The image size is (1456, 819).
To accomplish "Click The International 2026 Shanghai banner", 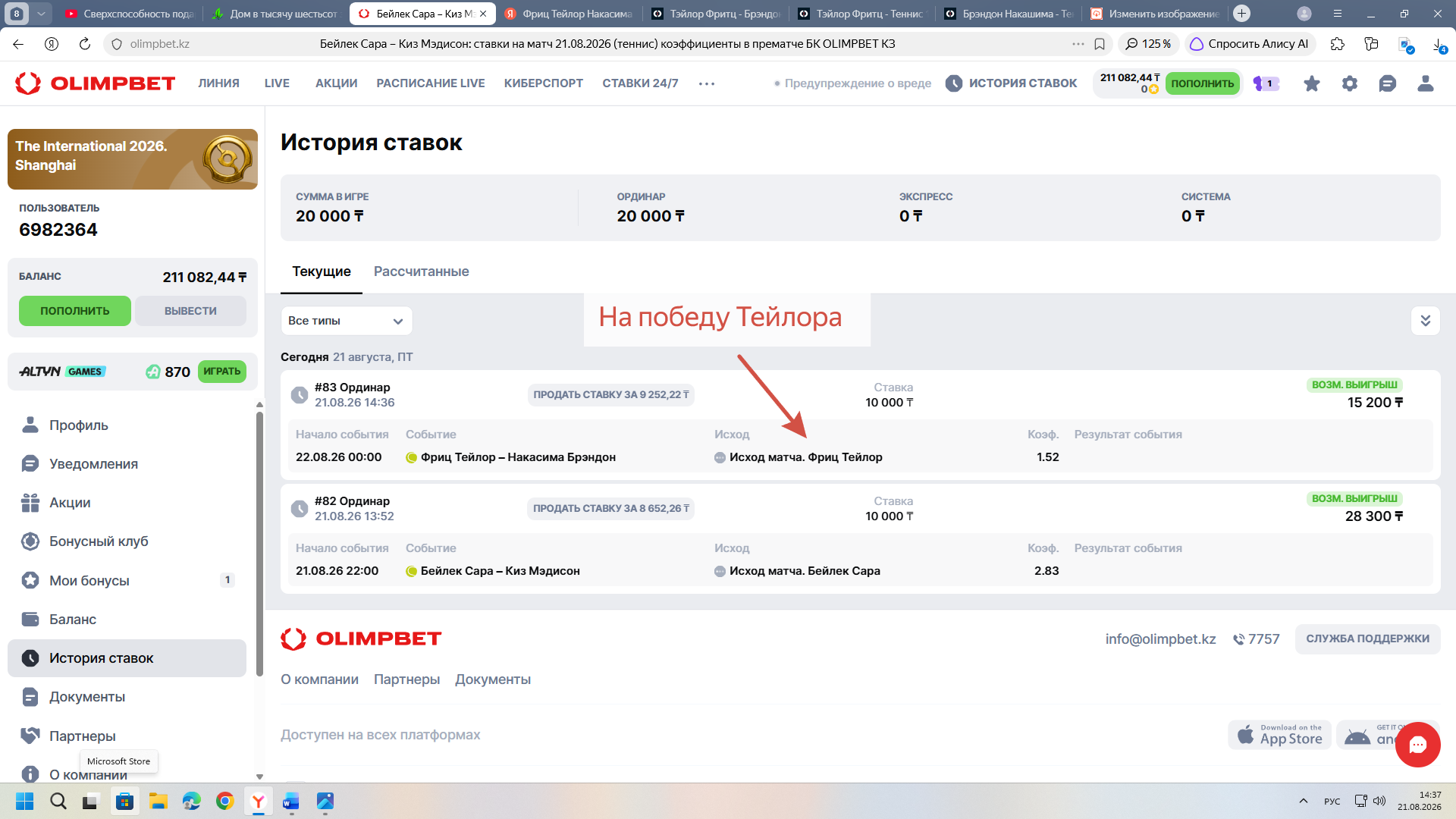I will coord(133,159).
